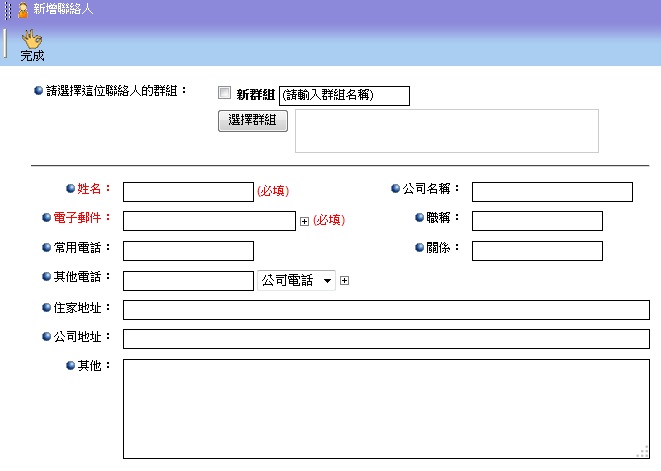
Task: Click the 電子郵件 input field
Action: click(x=209, y=221)
